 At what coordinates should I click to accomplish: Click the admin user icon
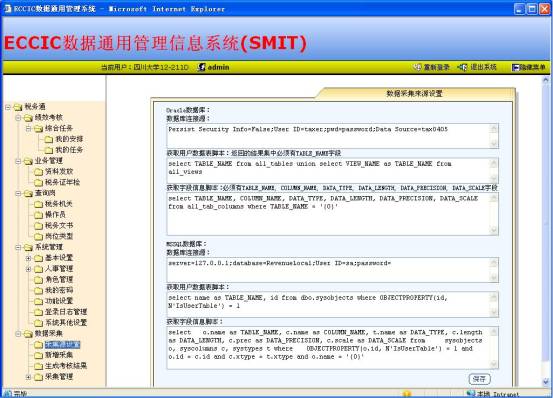(x=201, y=67)
